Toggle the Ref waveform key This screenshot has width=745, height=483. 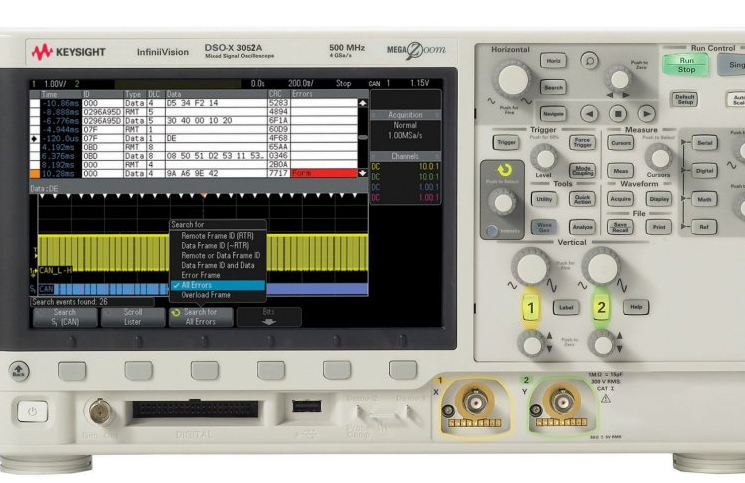click(705, 227)
